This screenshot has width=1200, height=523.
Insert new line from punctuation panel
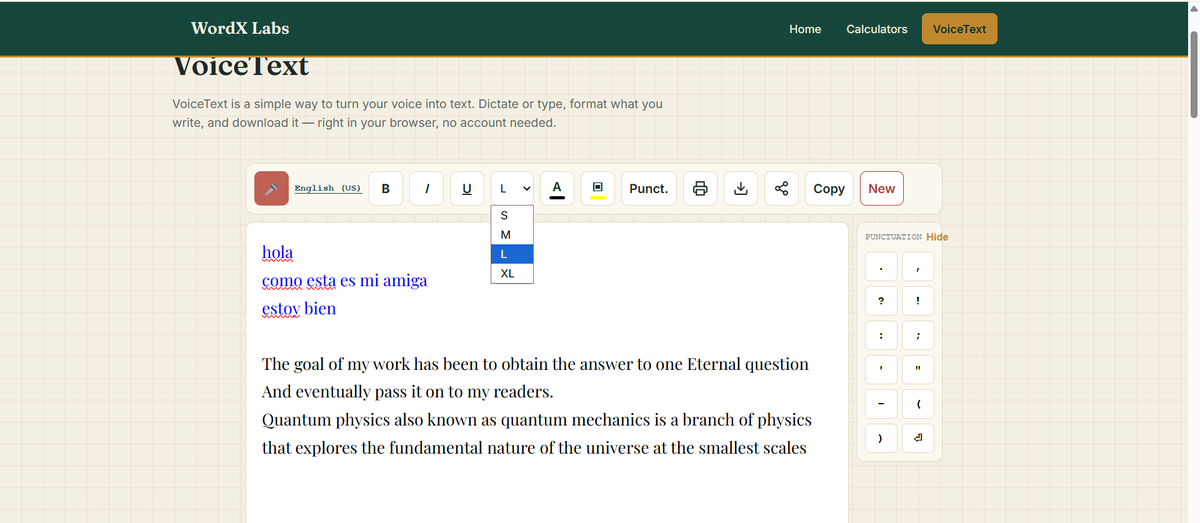coord(917,438)
